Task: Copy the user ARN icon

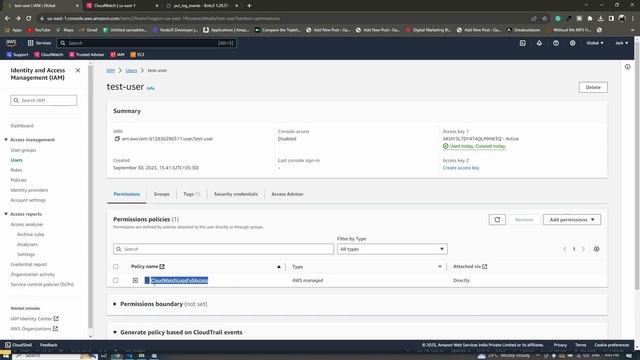Action: tap(117, 139)
